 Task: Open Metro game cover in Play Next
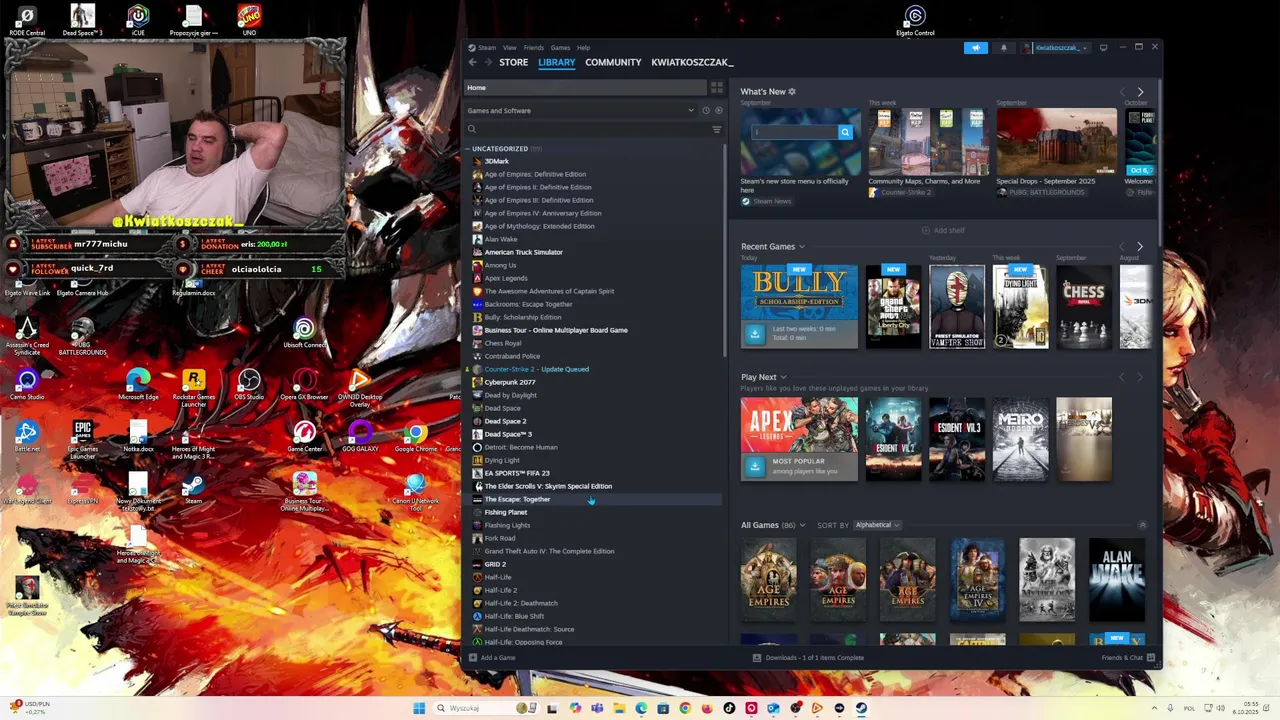click(x=1020, y=439)
